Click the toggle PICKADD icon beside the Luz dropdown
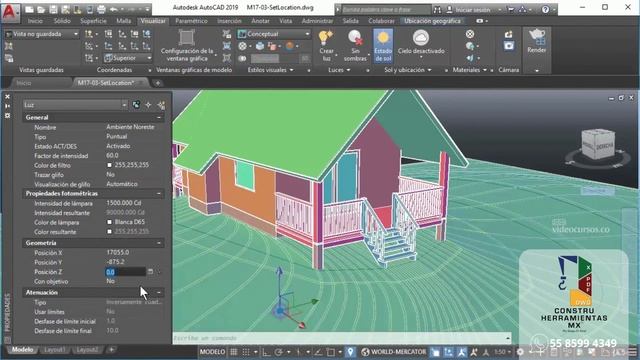 pyautogui.click(x=136, y=105)
